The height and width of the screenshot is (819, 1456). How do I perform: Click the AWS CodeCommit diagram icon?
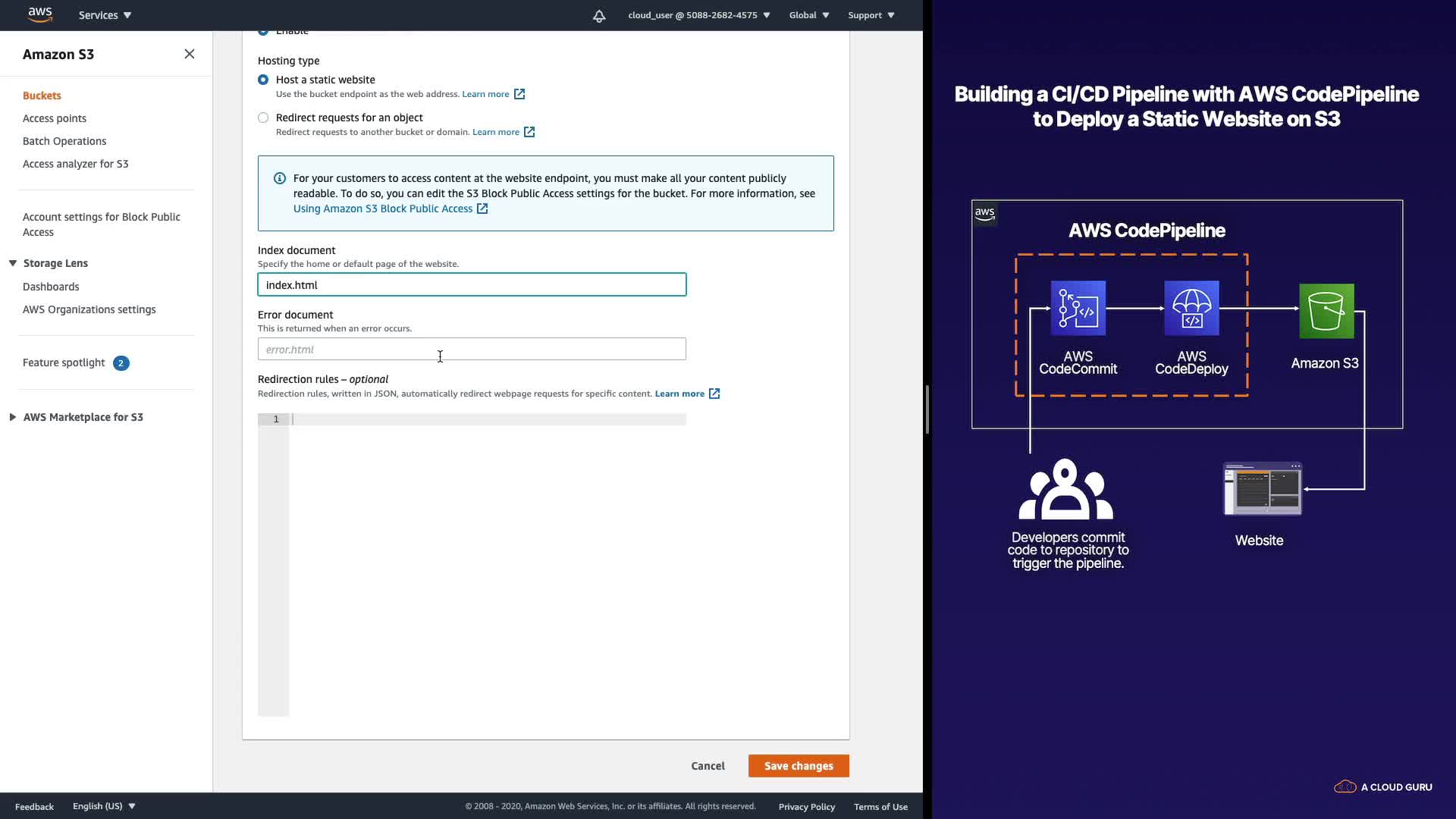pyautogui.click(x=1078, y=308)
